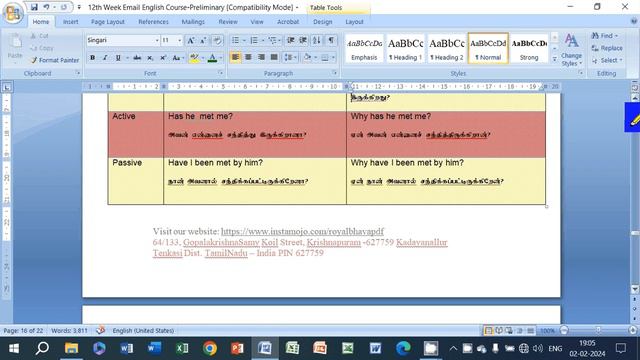
Task: Open line spacing dropdown
Action: (290, 58)
